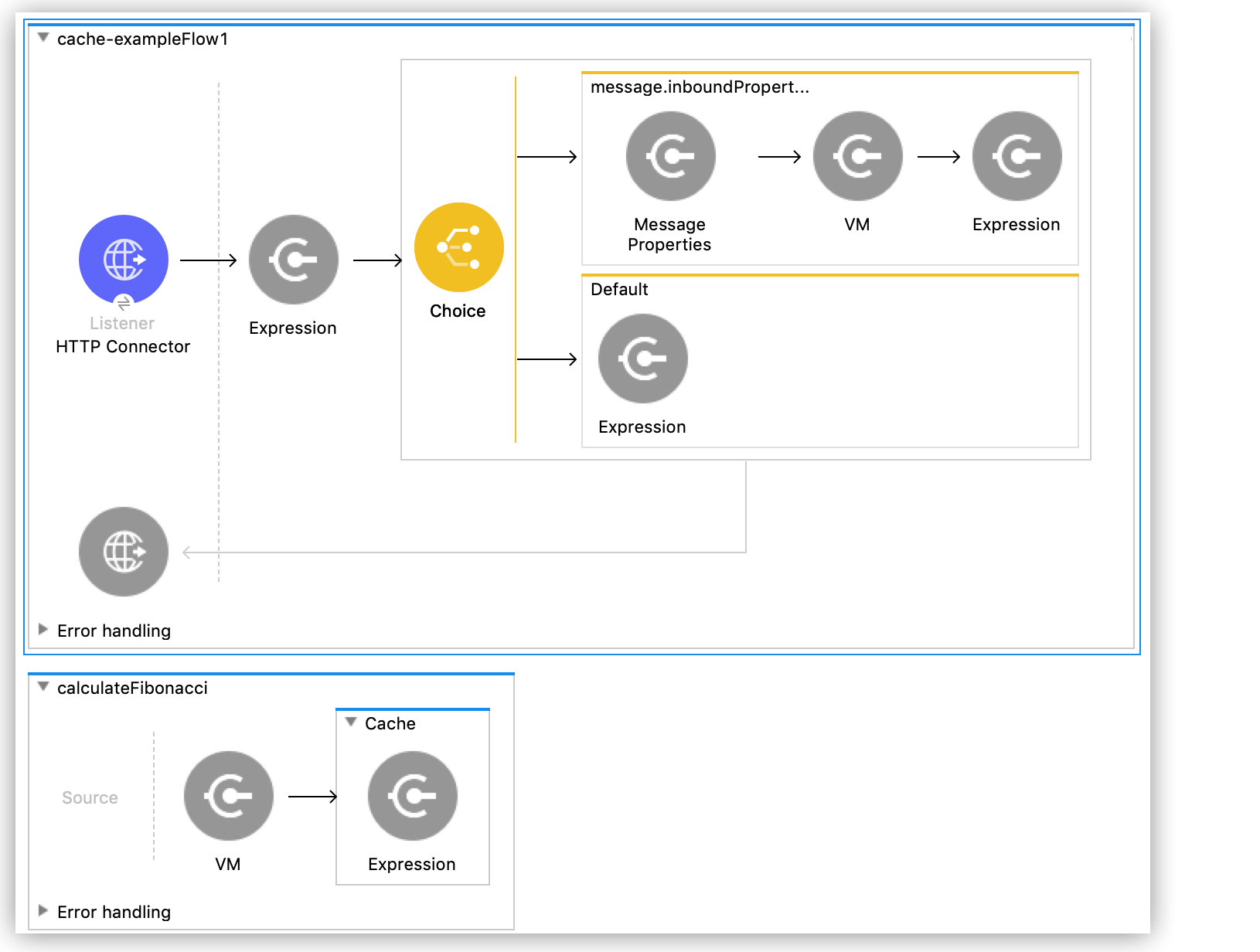Click the cache-exampleFlow1 title text

pos(143,39)
